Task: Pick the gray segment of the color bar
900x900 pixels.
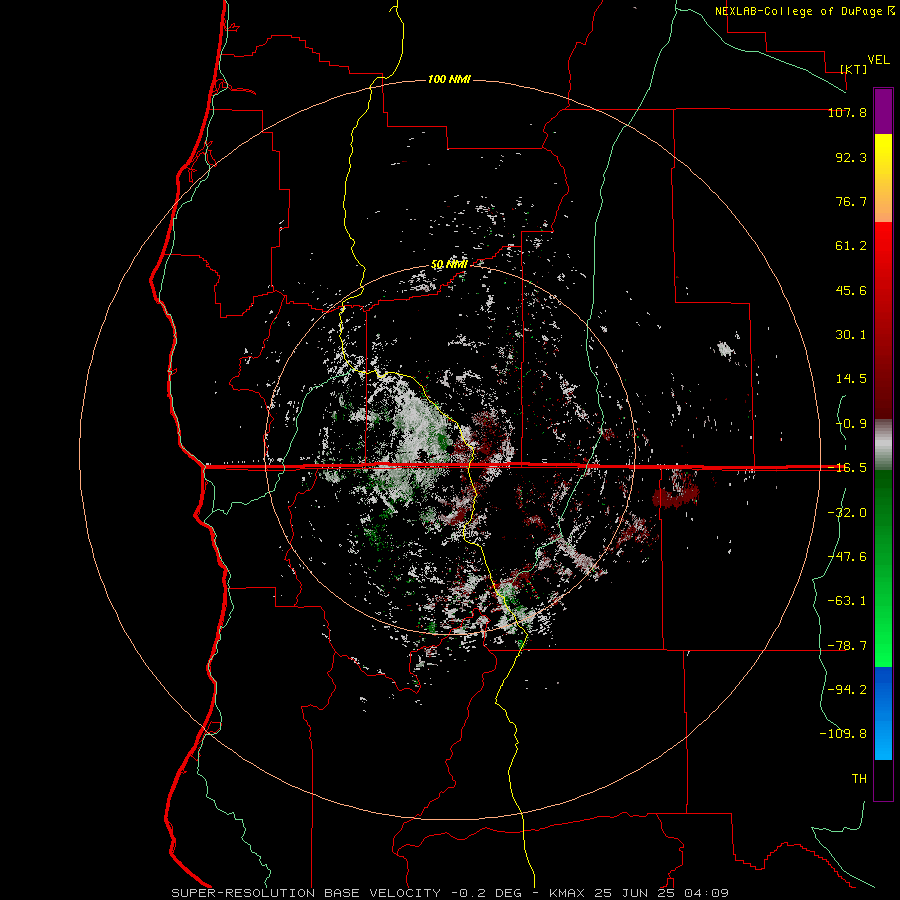Action: tap(883, 444)
